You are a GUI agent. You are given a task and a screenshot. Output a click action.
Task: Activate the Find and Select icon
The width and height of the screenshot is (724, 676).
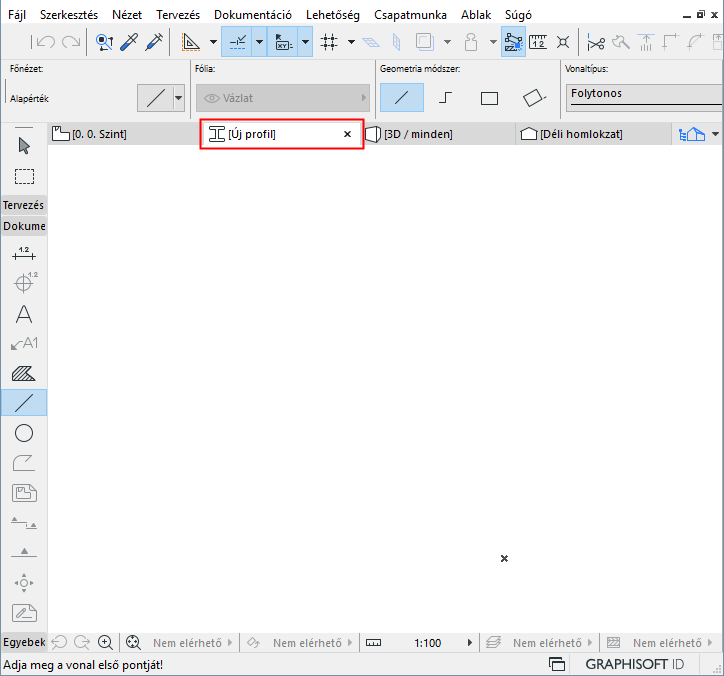pyautogui.click(x=105, y=42)
